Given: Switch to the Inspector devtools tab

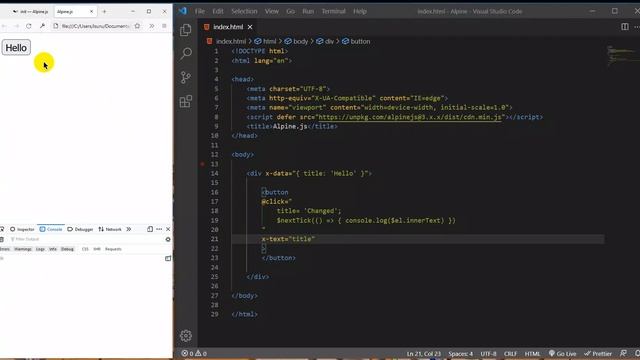Looking at the screenshot, I should click(x=22, y=229).
